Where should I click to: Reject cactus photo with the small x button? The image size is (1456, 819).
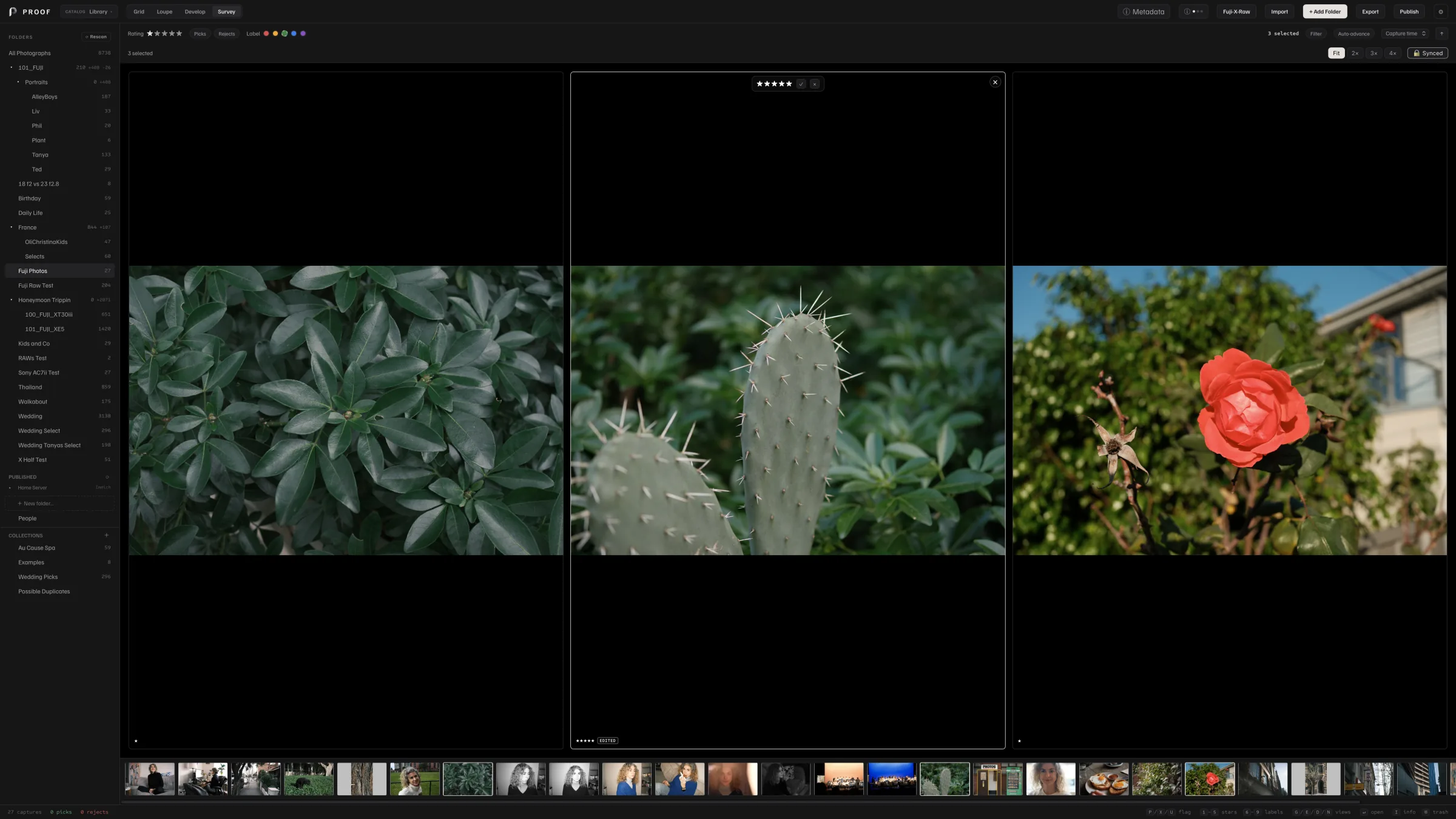click(x=815, y=84)
